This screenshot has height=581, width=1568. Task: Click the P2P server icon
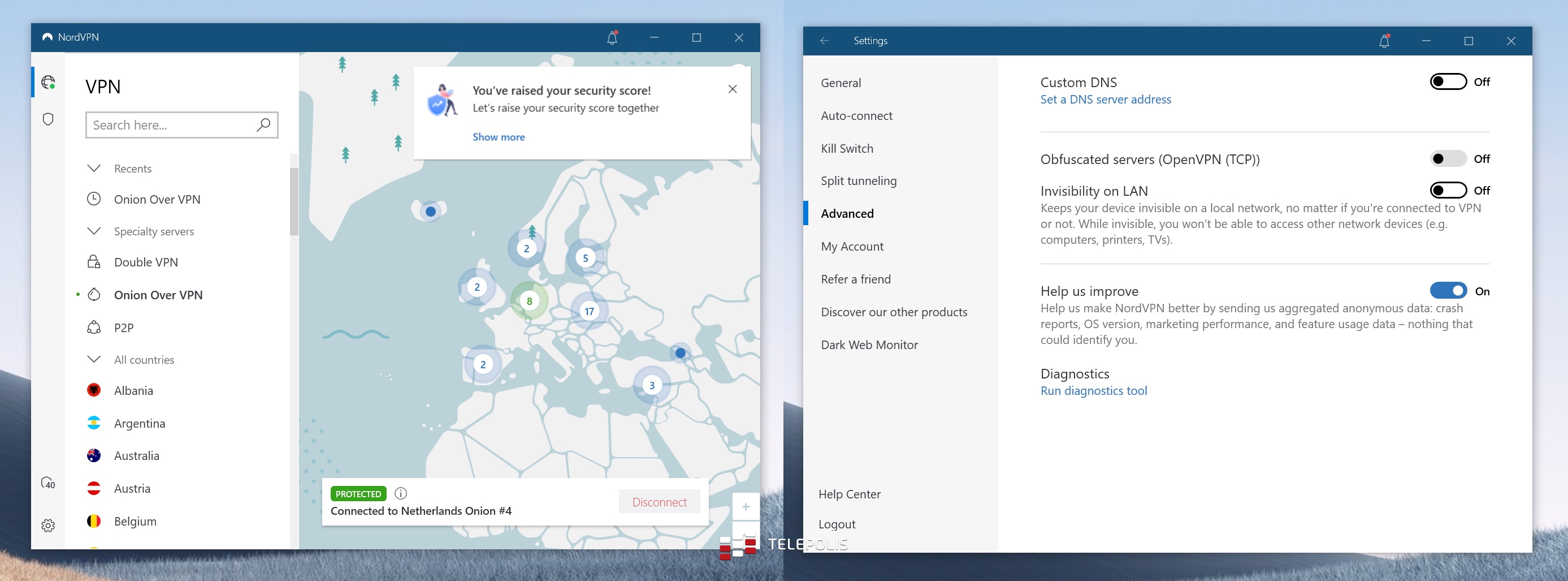[x=94, y=328]
